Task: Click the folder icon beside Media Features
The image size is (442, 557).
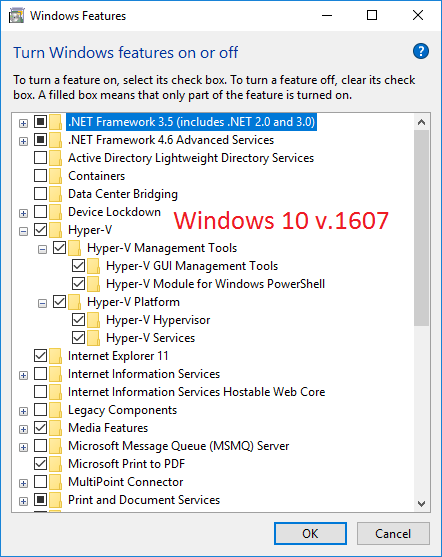Action: 55,428
